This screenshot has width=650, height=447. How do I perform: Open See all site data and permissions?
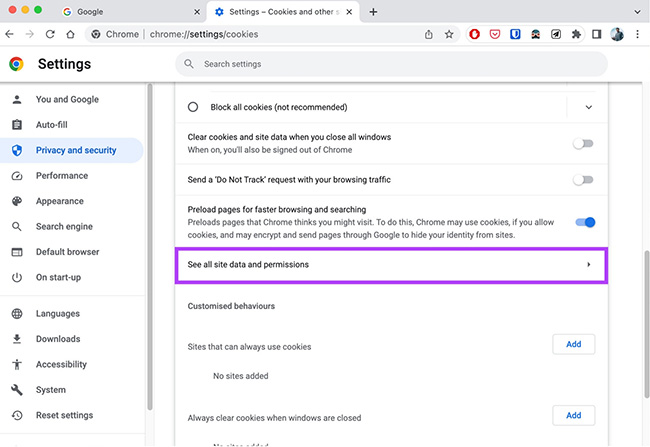pyautogui.click(x=391, y=265)
